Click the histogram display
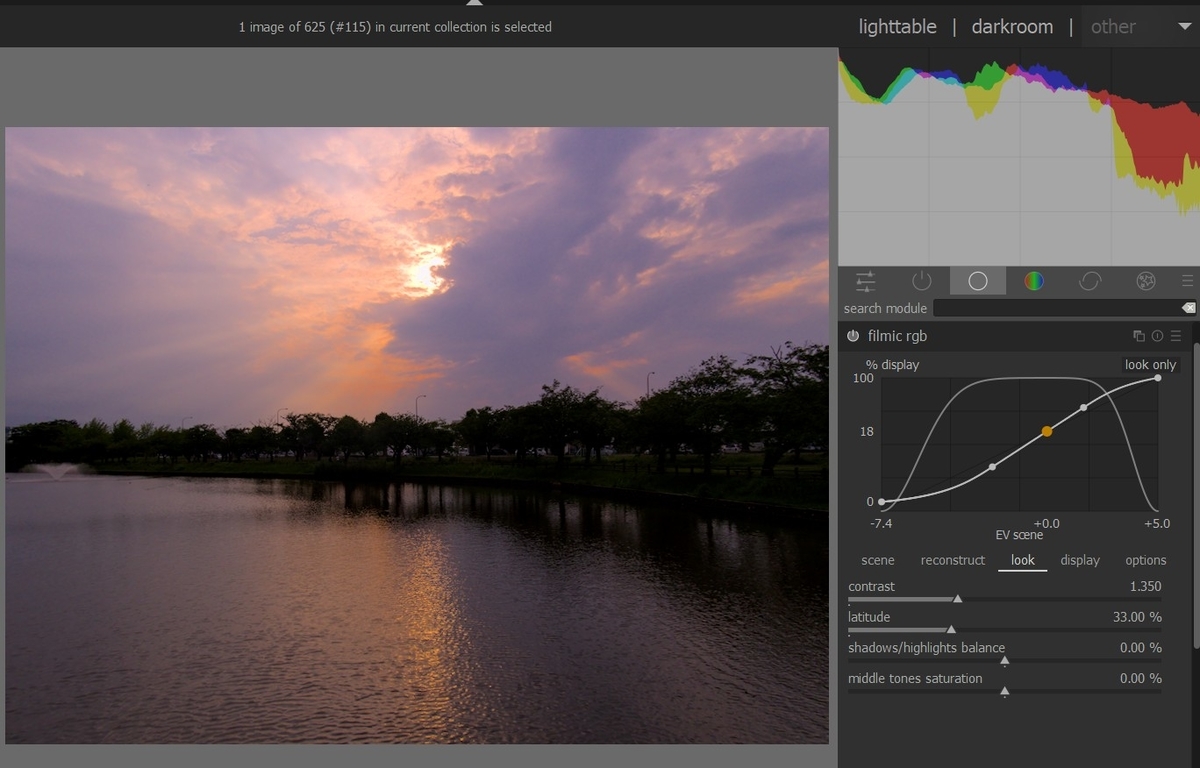 [x=1019, y=158]
